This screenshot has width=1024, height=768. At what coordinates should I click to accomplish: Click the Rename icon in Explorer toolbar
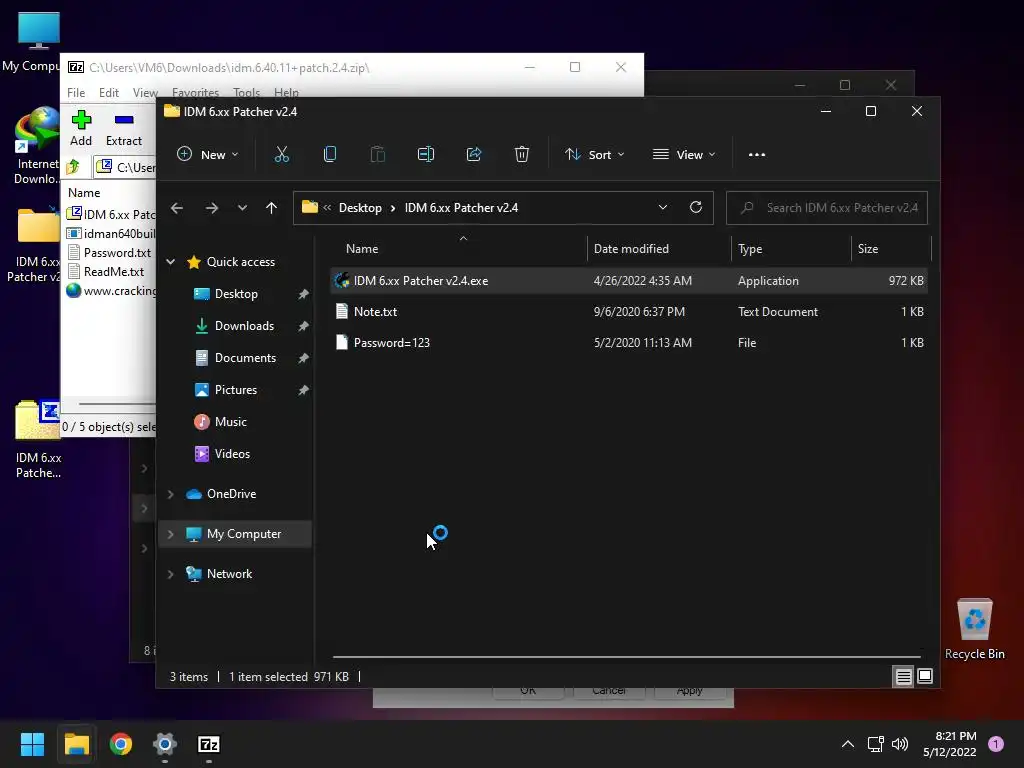426,154
